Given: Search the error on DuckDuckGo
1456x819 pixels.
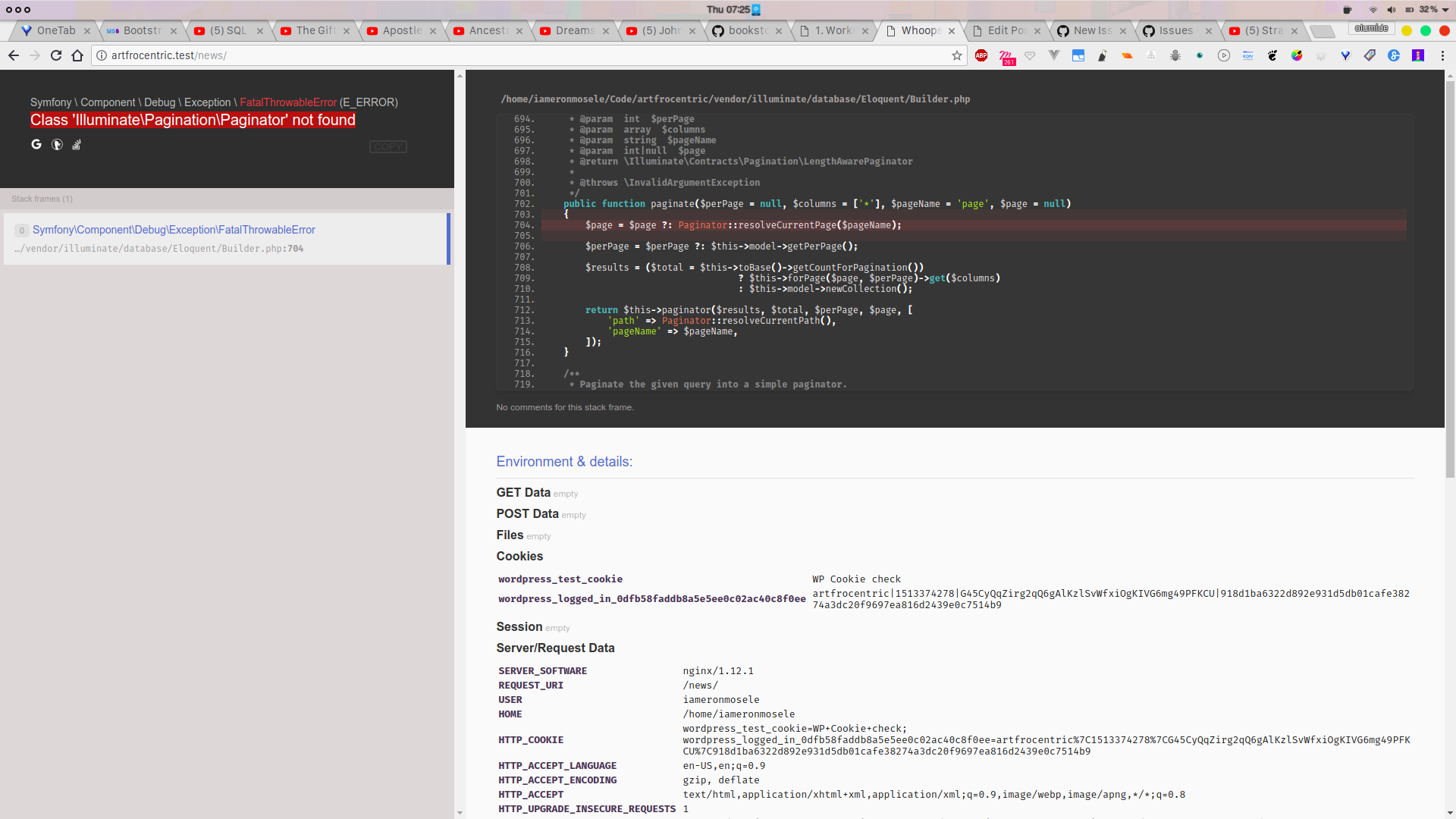Looking at the screenshot, I should point(58,146).
